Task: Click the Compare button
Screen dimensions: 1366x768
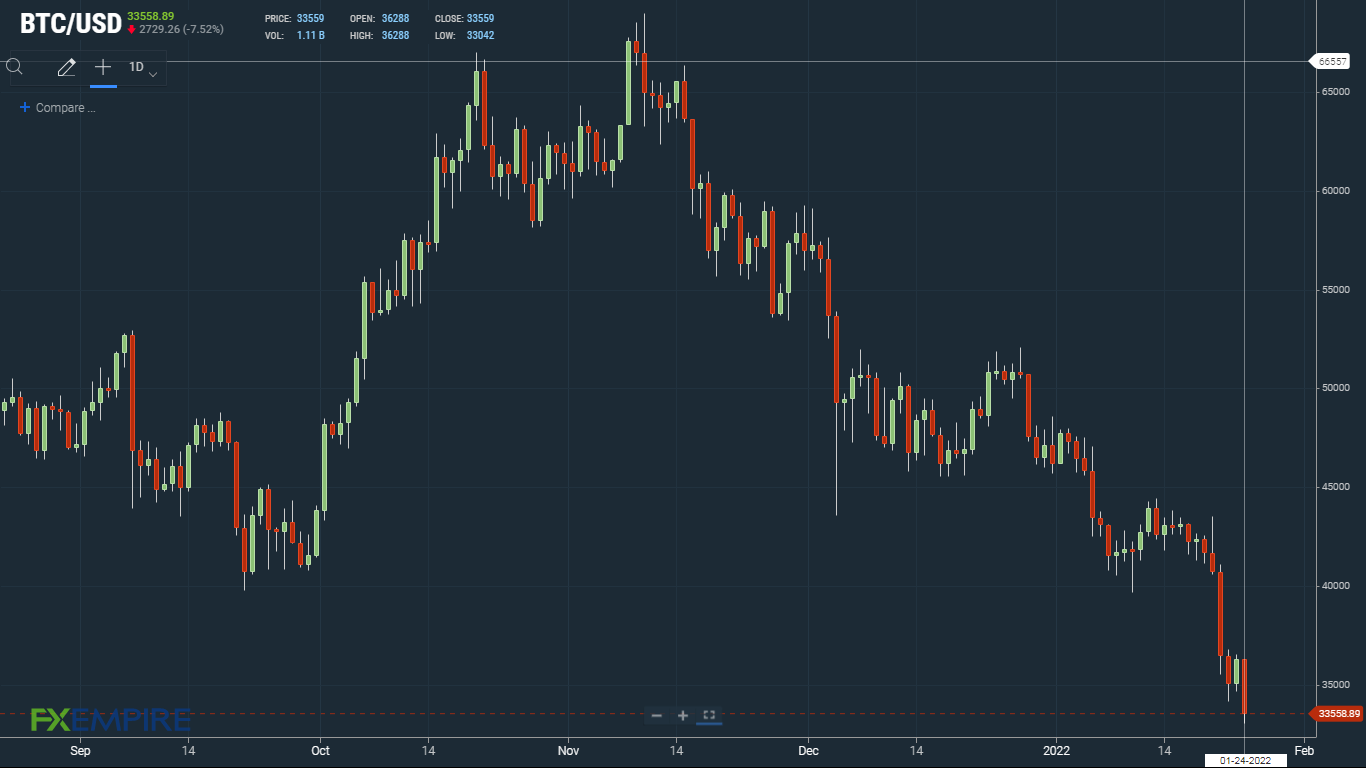Action: click(x=58, y=108)
